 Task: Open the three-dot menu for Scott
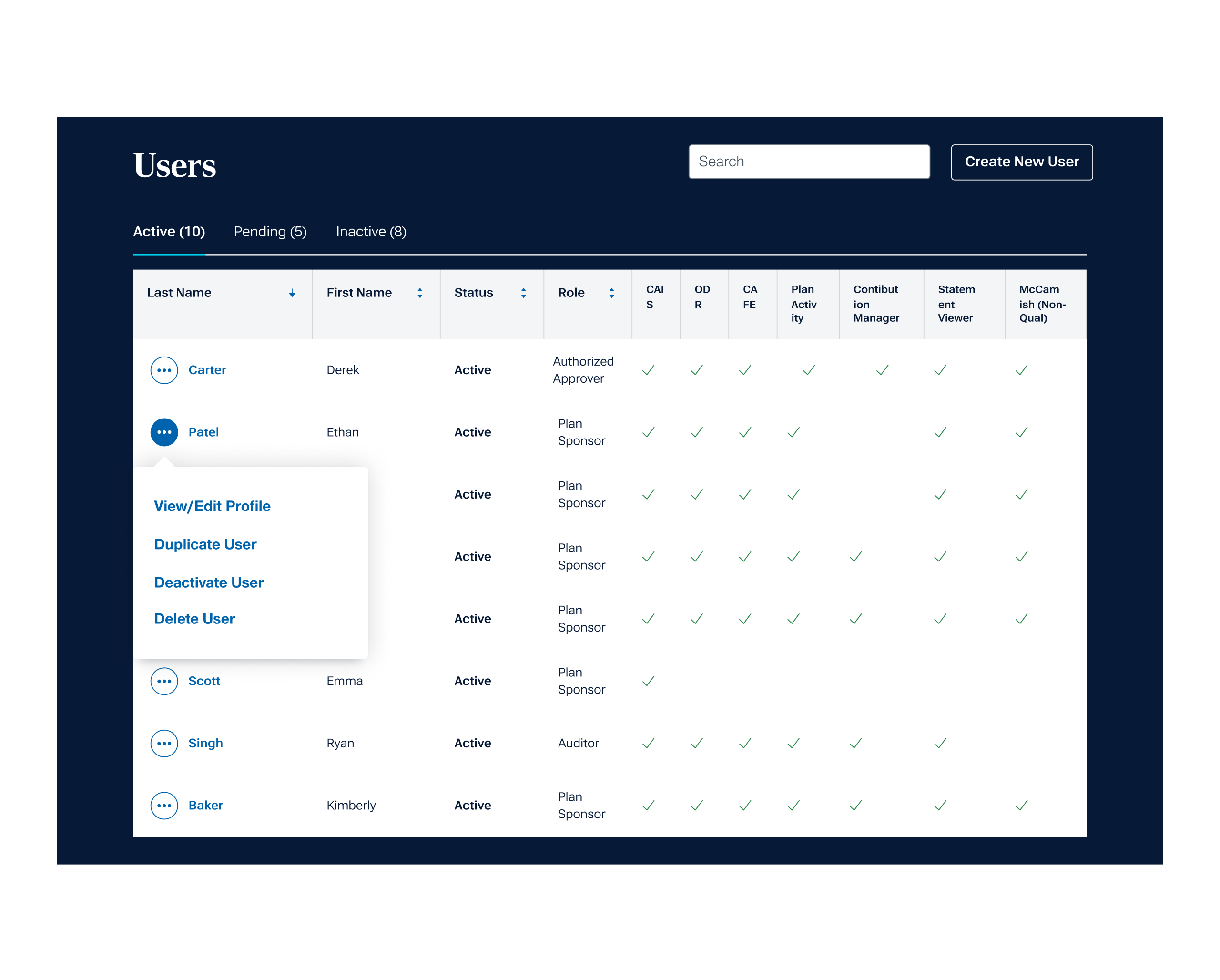pos(164,681)
